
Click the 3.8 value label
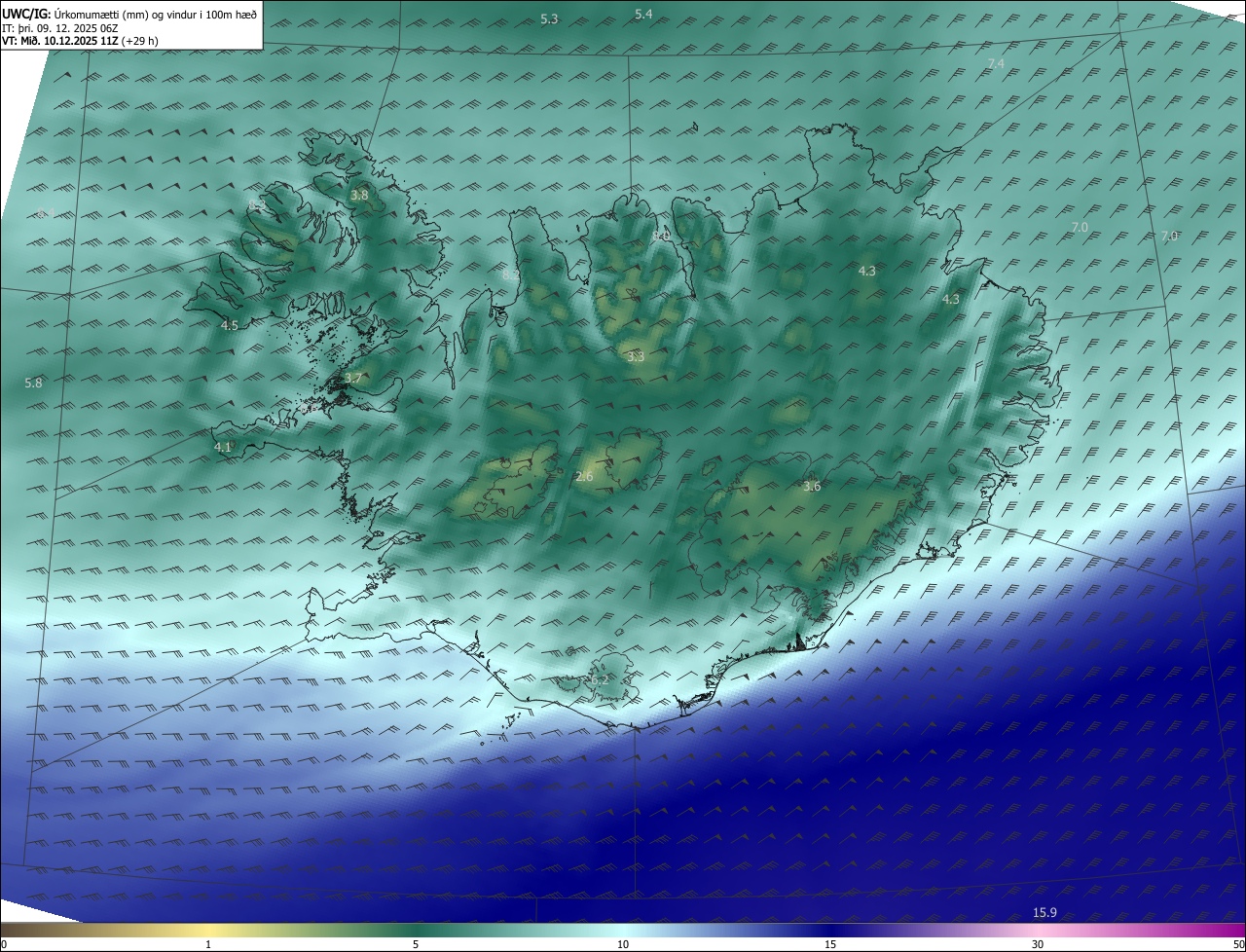click(359, 195)
